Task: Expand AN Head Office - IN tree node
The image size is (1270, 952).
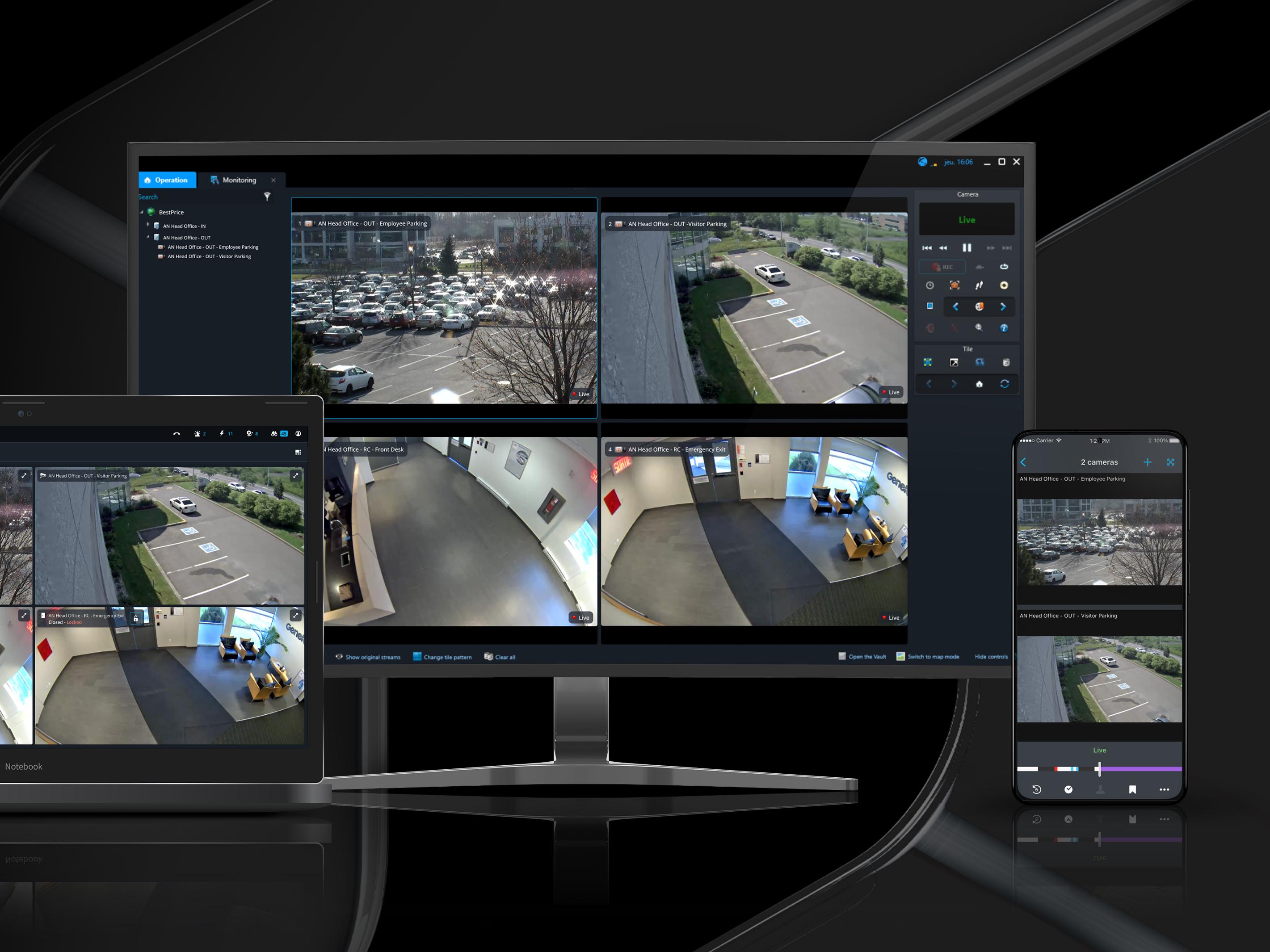Action: coord(147,225)
